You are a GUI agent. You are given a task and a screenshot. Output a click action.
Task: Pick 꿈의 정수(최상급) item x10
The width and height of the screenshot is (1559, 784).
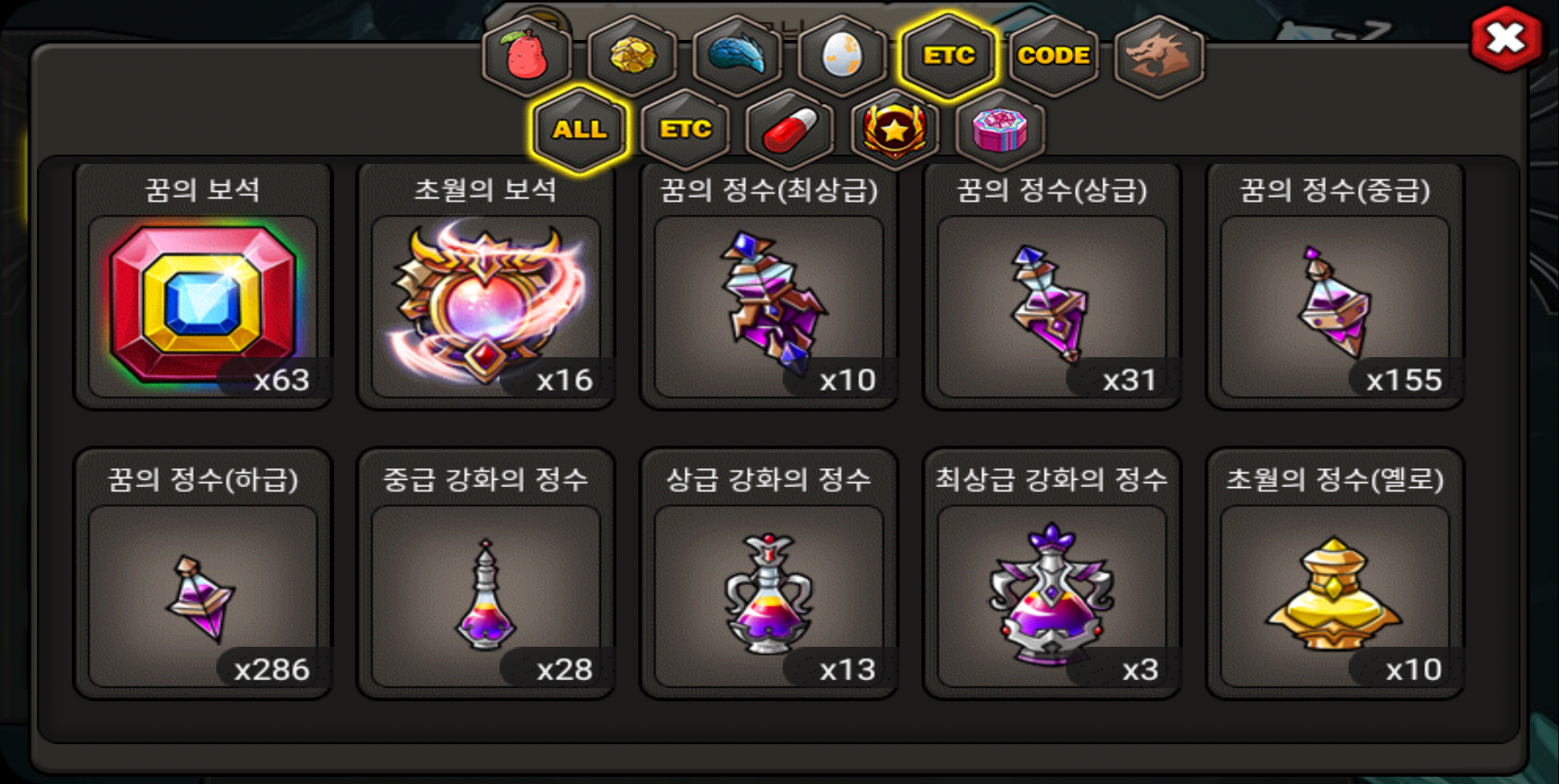[x=769, y=285]
